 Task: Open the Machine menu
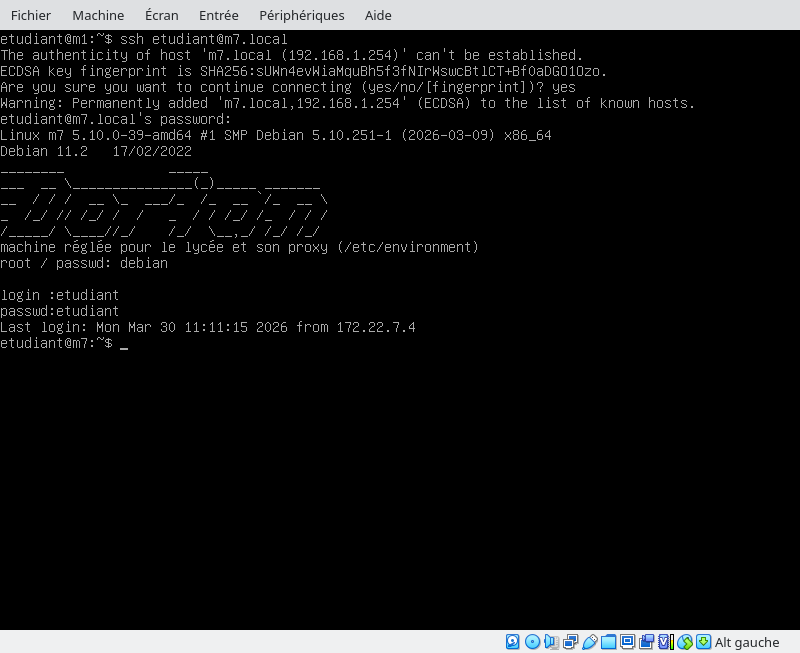98,15
